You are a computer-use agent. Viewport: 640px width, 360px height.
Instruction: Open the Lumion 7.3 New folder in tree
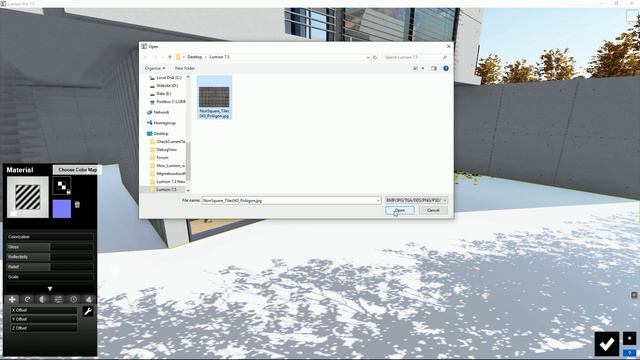click(167, 182)
